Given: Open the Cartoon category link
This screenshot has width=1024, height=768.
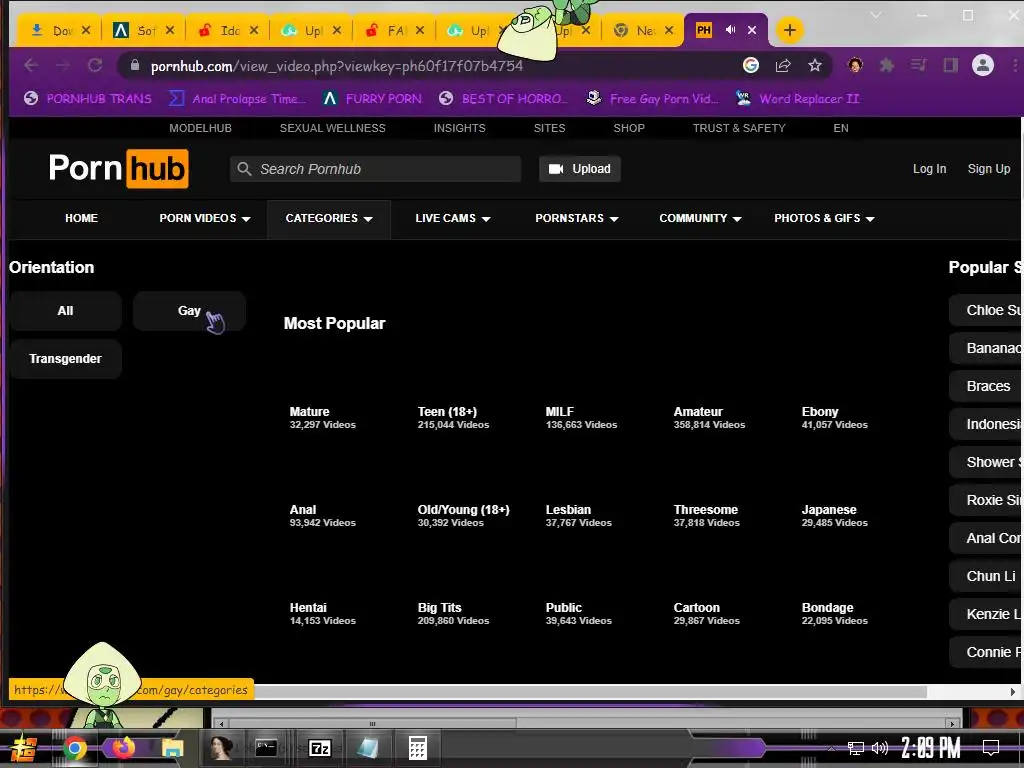Looking at the screenshot, I should [x=697, y=608].
